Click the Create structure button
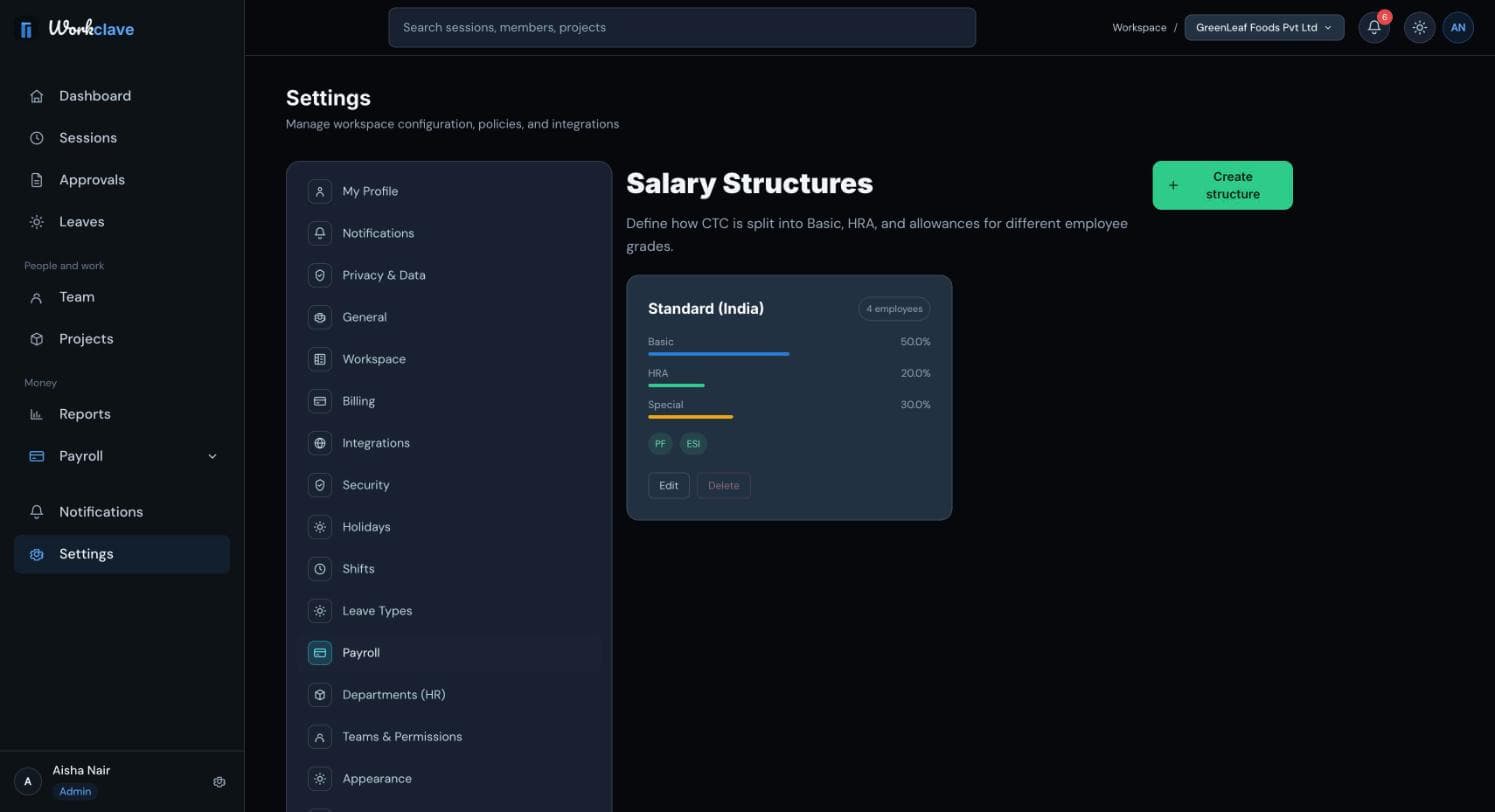The height and width of the screenshot is (812, 1495). [x=1222, y=185]
